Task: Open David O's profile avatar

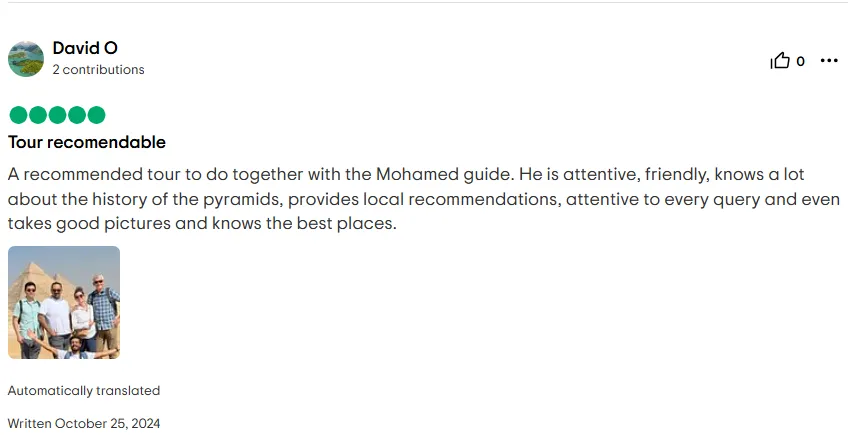Action: click(26, 59)
